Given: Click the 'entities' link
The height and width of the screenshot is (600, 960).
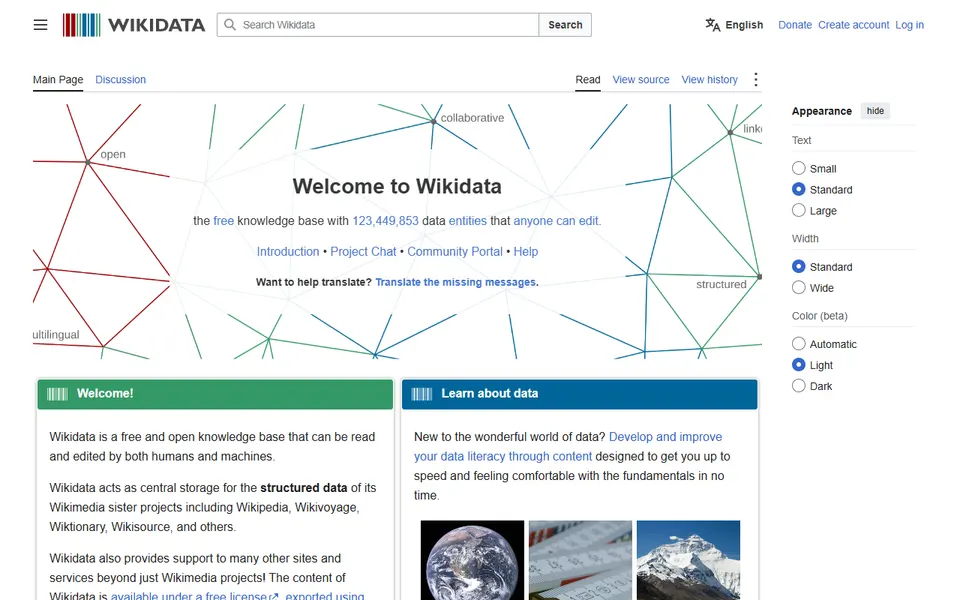Looking at the screenshot, I should coord(468,221).
